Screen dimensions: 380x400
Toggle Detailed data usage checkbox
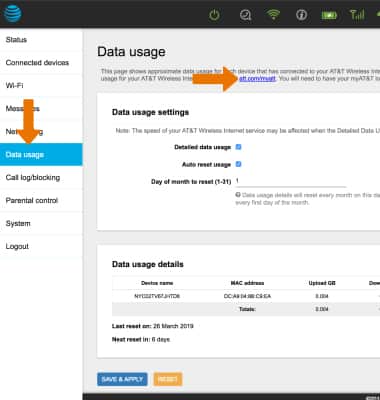coord(239,147)
